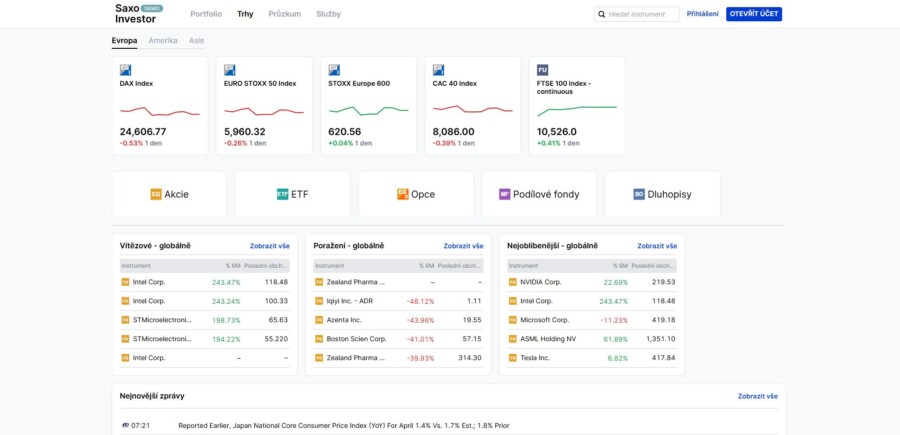Click the CAC 40 Index value 8,086.00
Screen dimensions: 900x435
coord(453,132)
